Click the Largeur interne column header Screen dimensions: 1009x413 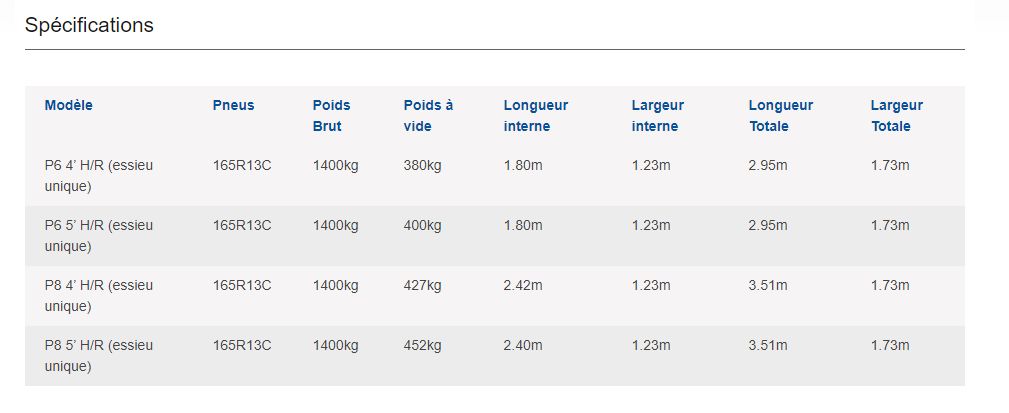tap(657, 115)
